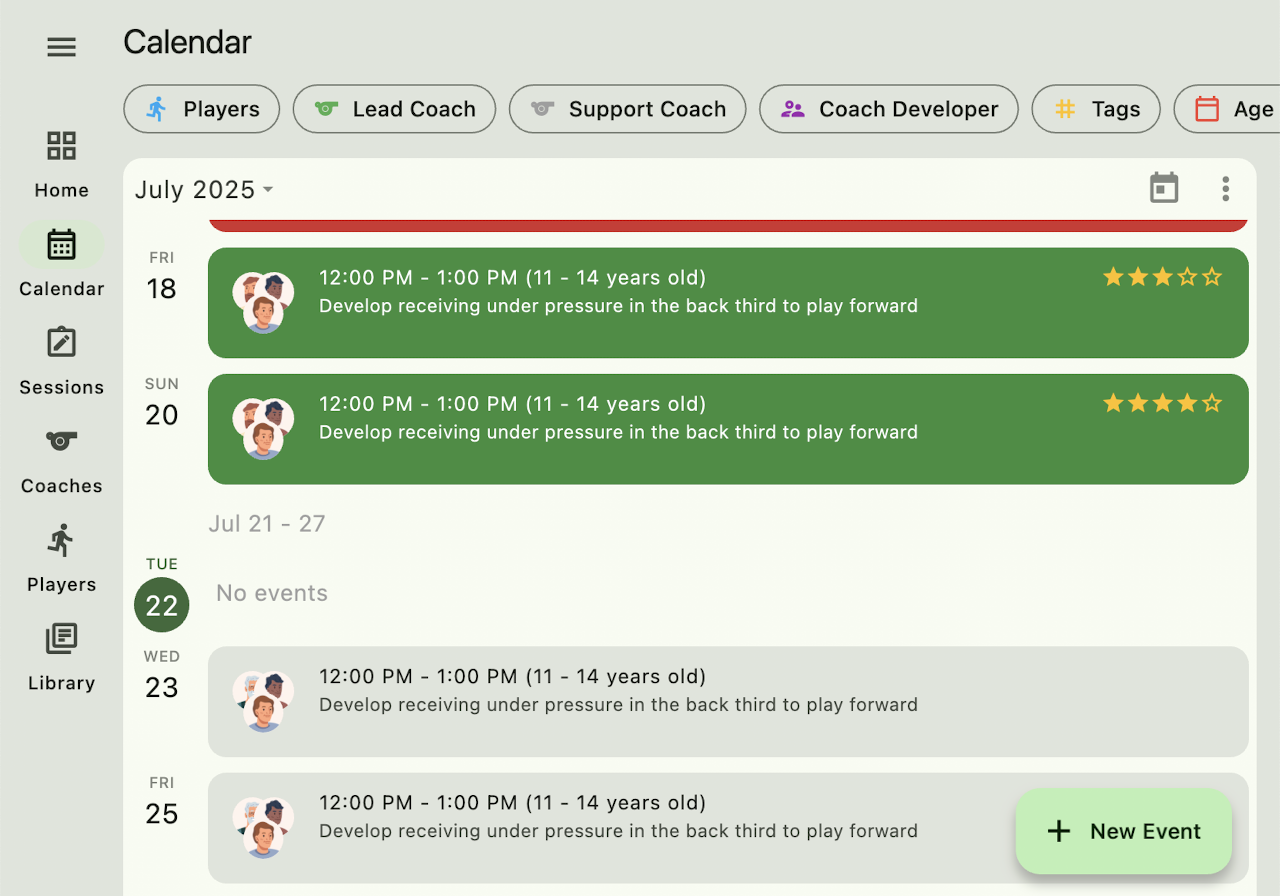Open the three-dot more options menu
This screenshot has width=1280, height=896.
[x=1225, y=188]
